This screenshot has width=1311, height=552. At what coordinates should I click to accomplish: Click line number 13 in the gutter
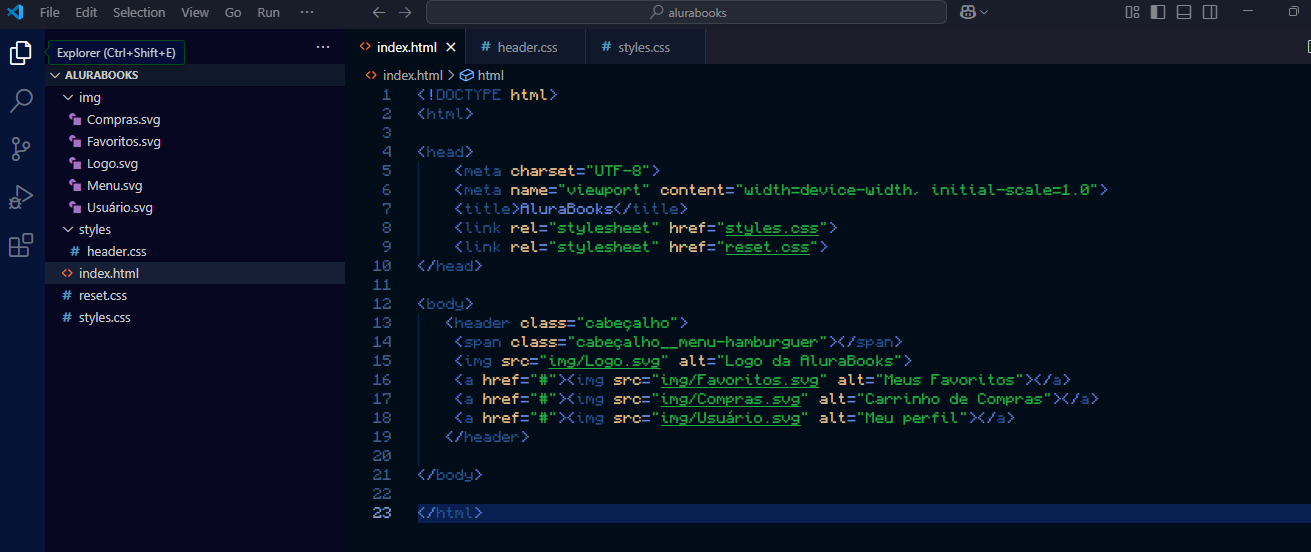pos(381,322)
